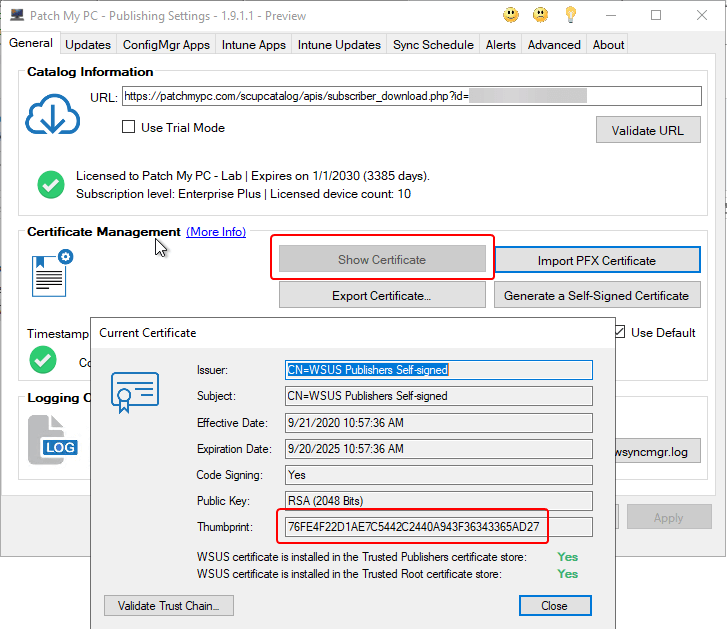Click the Validate Trust Chain button

pos(169,605)
